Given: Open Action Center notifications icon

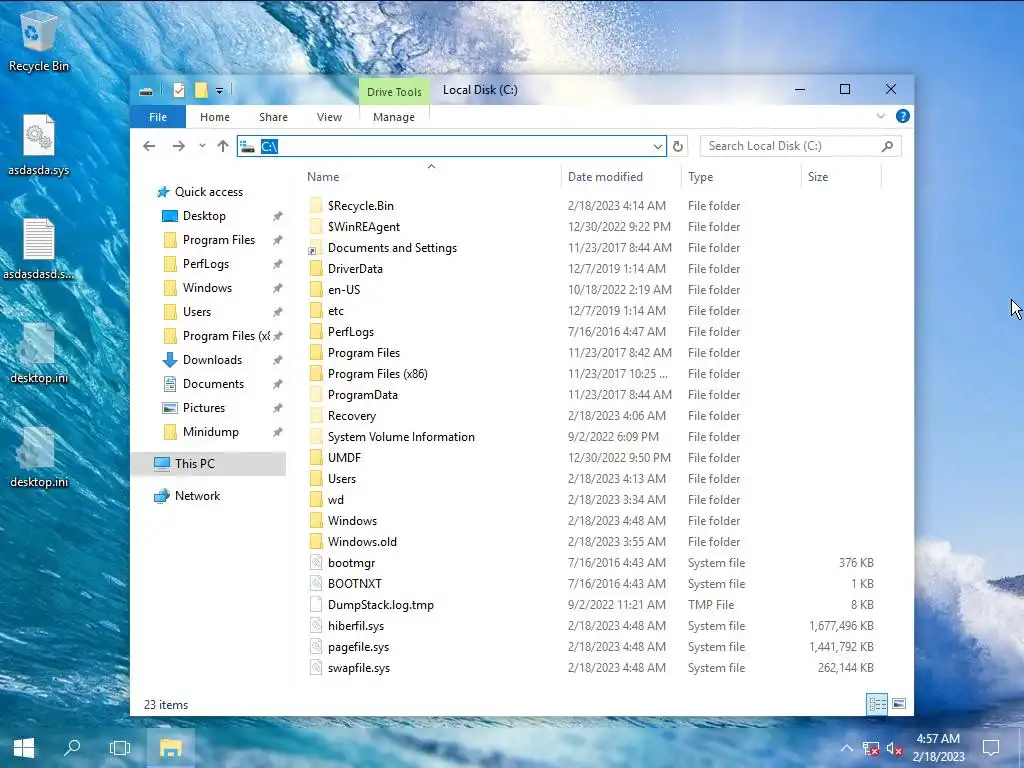Looking at the screenshot, I should pyautogui.click(x=991, y=748).
